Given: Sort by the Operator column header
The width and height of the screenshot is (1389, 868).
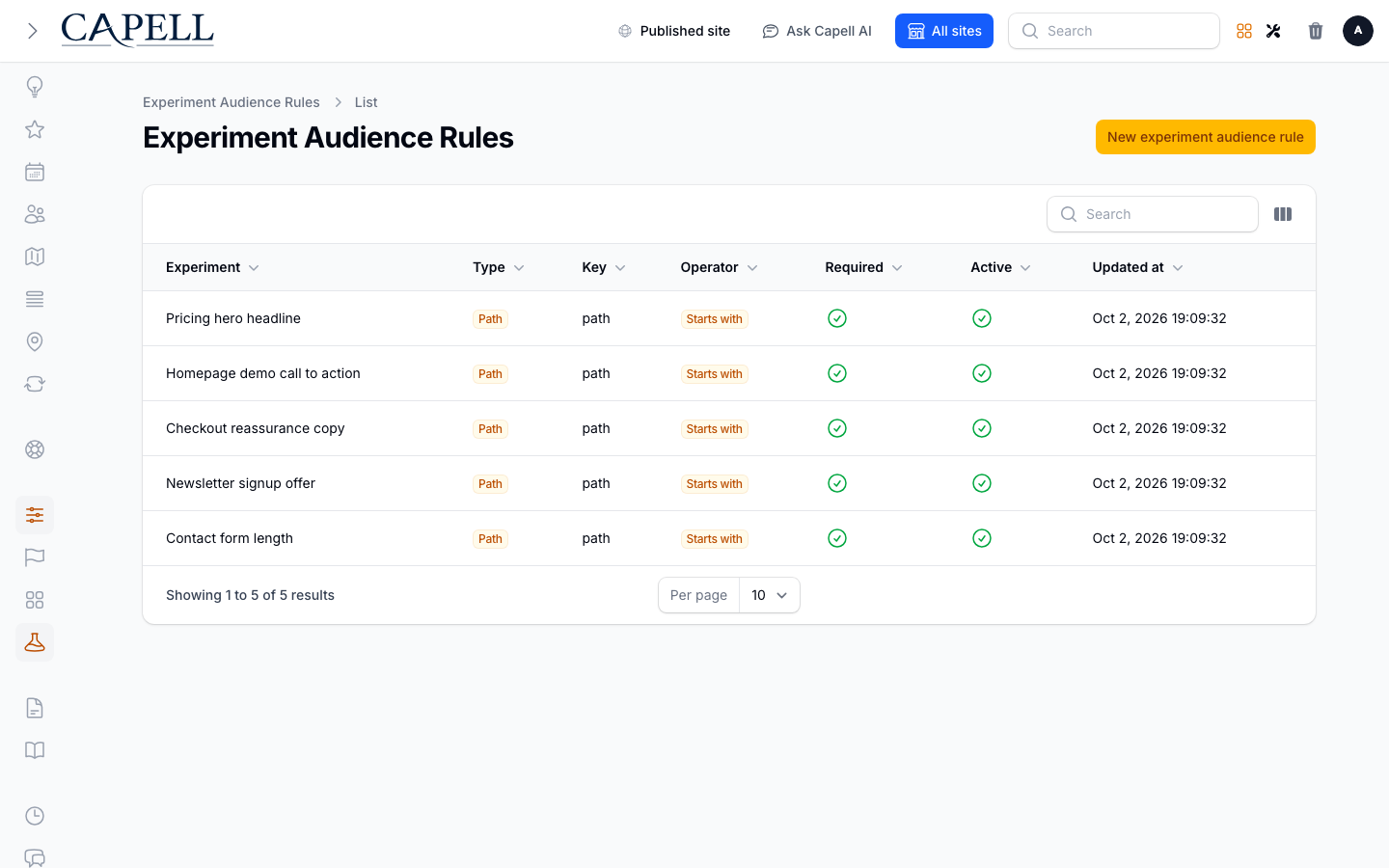Looking at the screenshot, I should pos(719,267).
